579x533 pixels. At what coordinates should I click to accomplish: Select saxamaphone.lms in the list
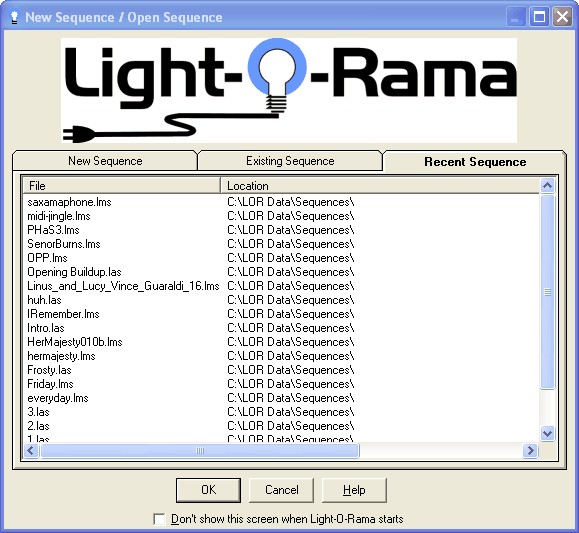[x=69, y=202]
